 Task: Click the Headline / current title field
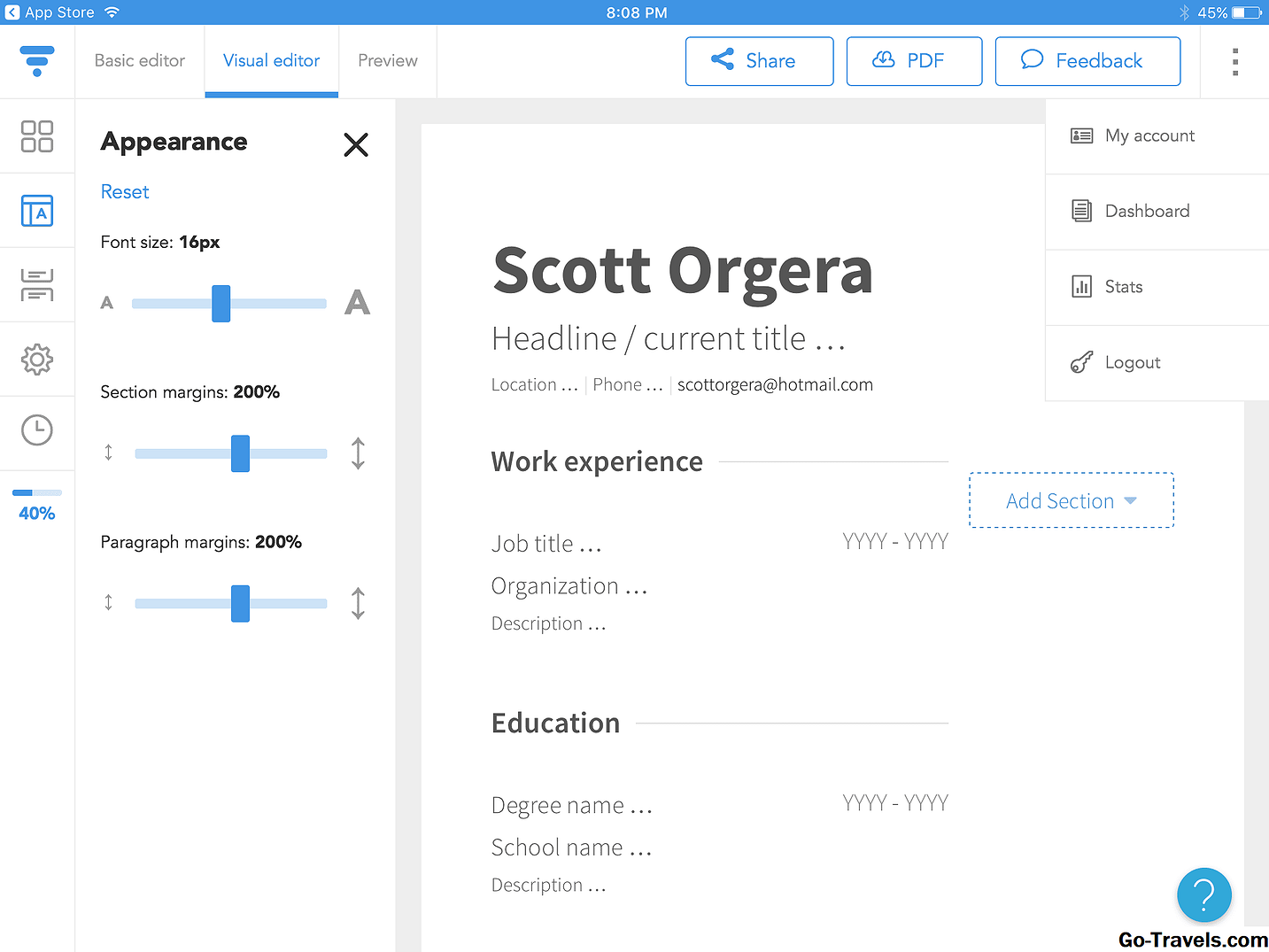coord(669,339)
